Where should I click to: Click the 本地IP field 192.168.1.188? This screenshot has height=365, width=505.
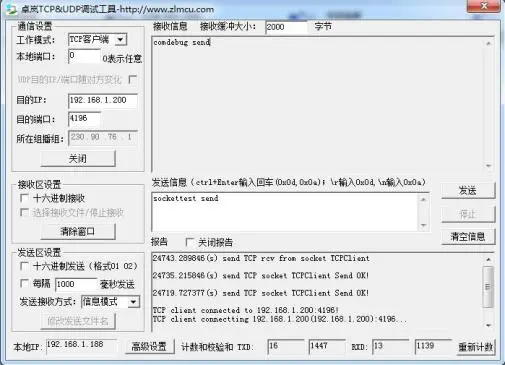tap(81, 345)
